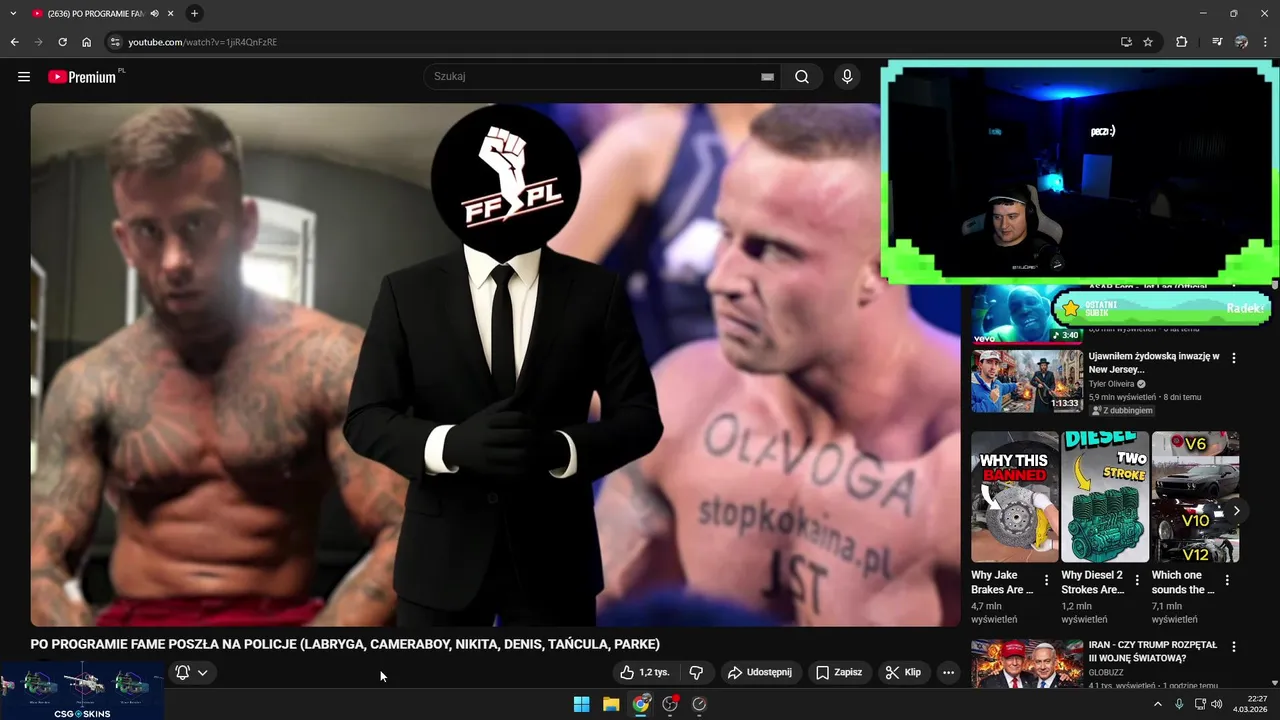Open the Chrome extensions puzzle icon
Image resolution: width=1280 pixels, height=720 pixels.
pyautogui.click(x=1182, y=42)
